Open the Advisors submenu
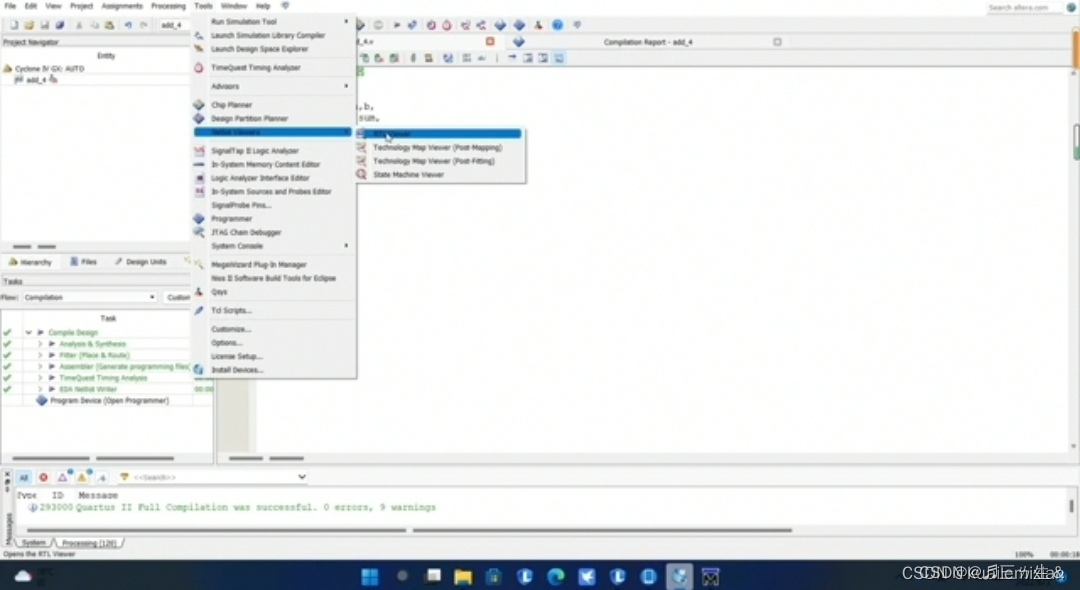The width and height of the screenshot is (1080, 590). click(x=273, y=86)
